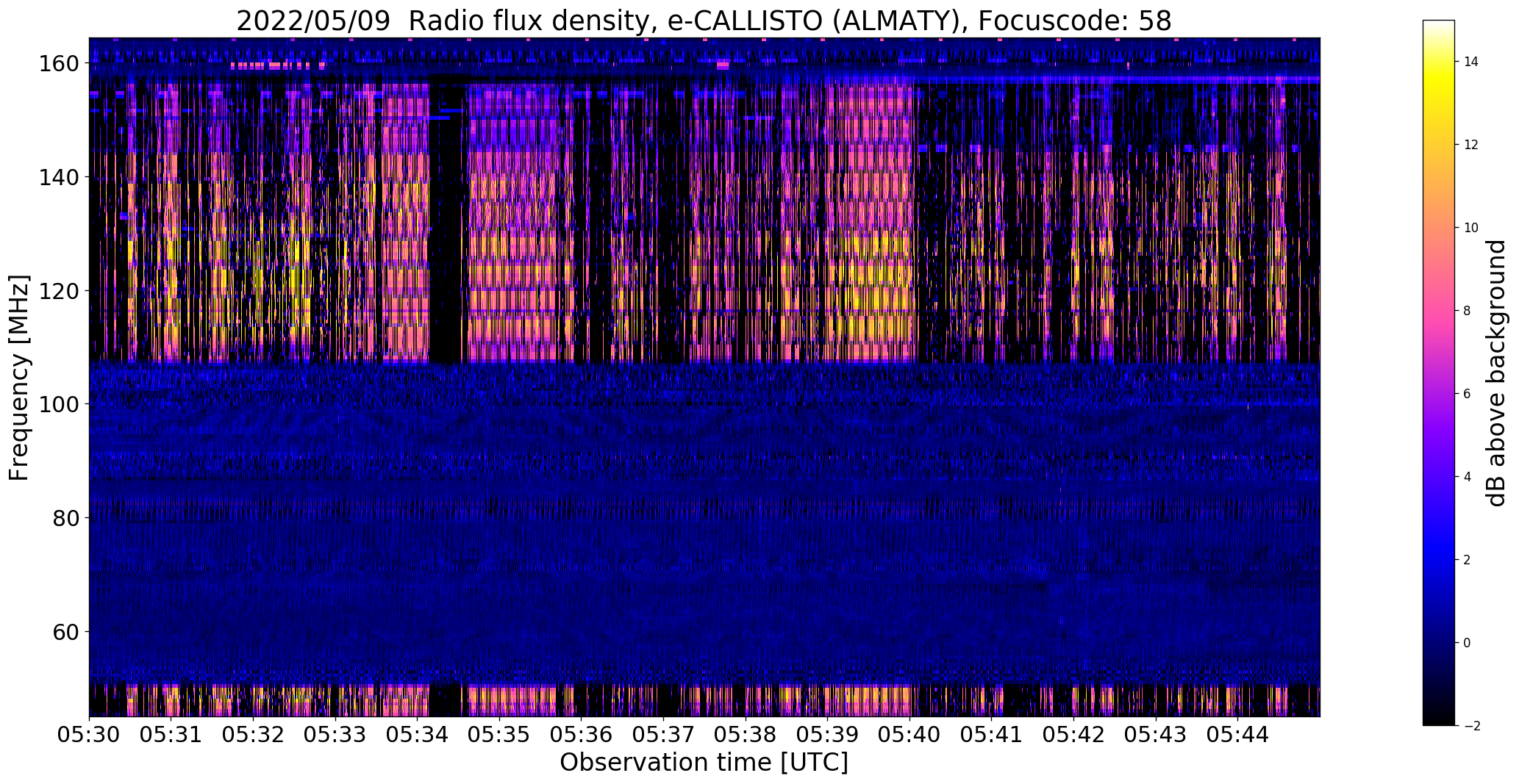1519x784 pixels.
Task: Click the 05:34 time tick label
Action: [x=417, y=735]
